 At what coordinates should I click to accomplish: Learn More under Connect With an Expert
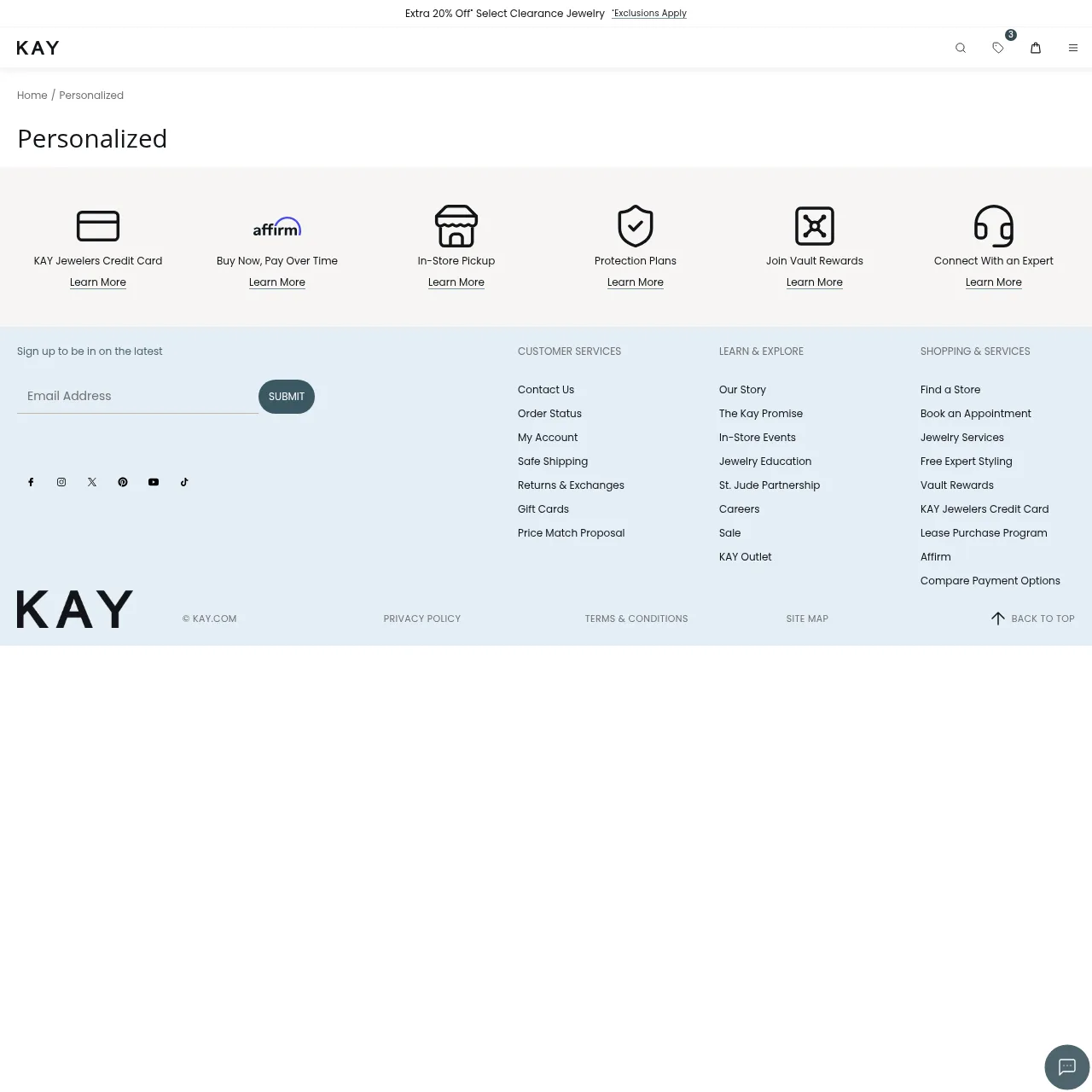pos(994,282)
